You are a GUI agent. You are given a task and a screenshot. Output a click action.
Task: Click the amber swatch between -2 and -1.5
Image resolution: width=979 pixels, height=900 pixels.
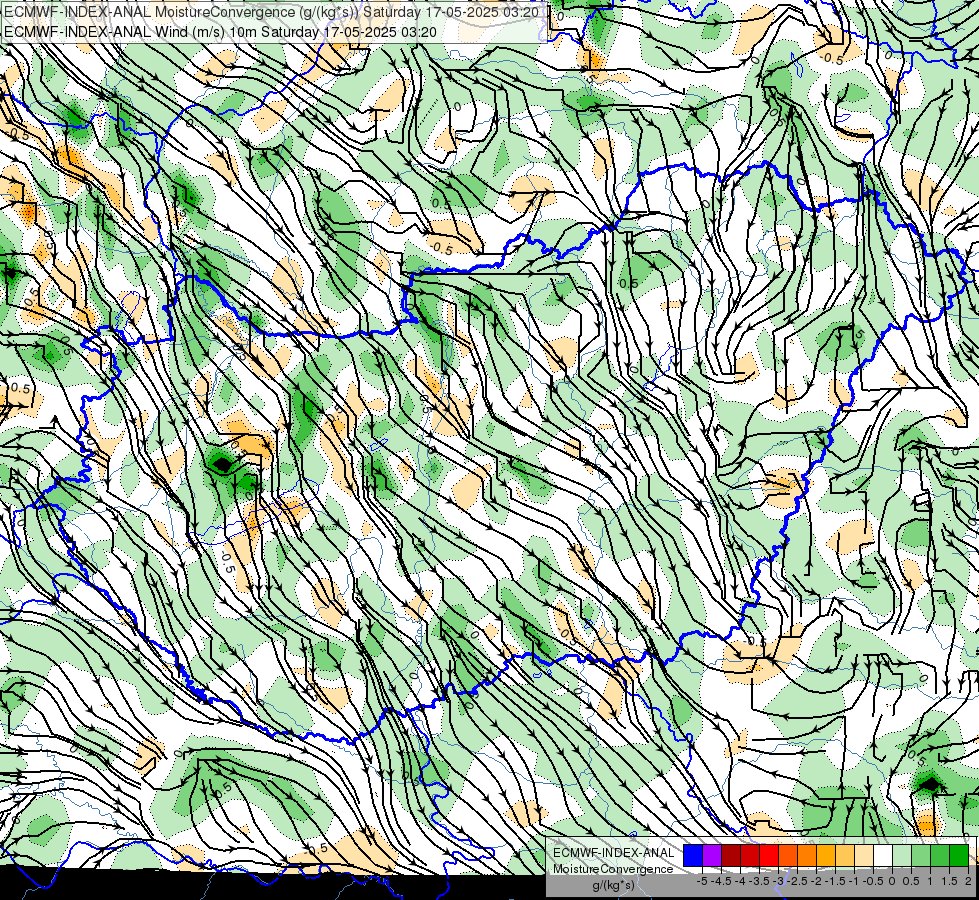[826, 855]
